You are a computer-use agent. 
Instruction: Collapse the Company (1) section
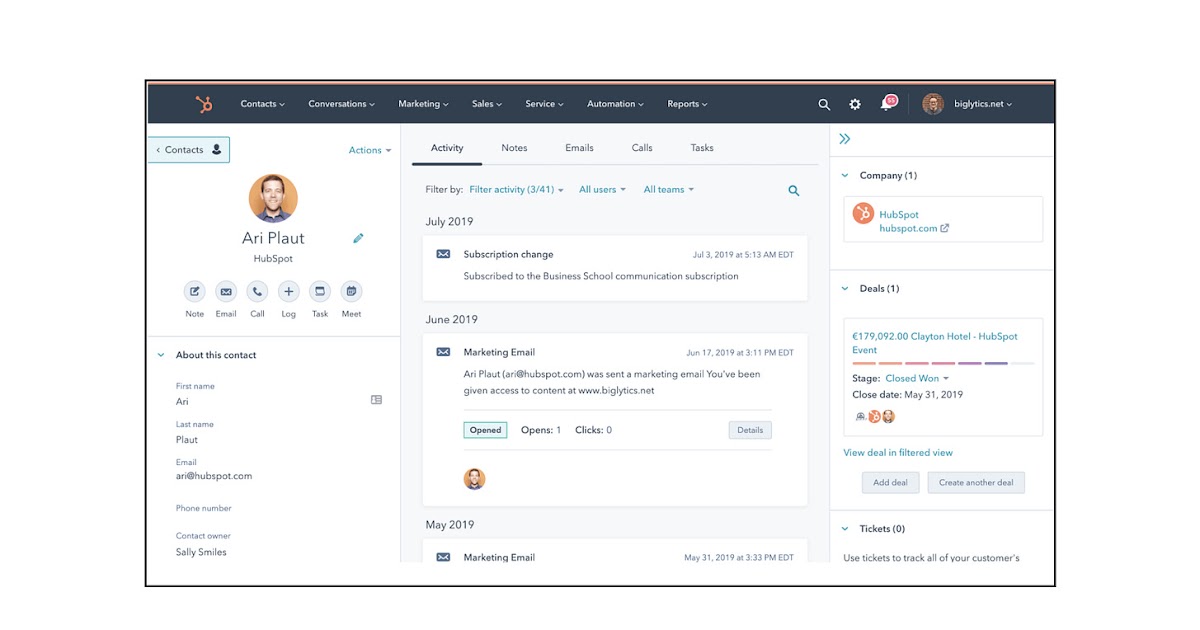coord(845,176)
